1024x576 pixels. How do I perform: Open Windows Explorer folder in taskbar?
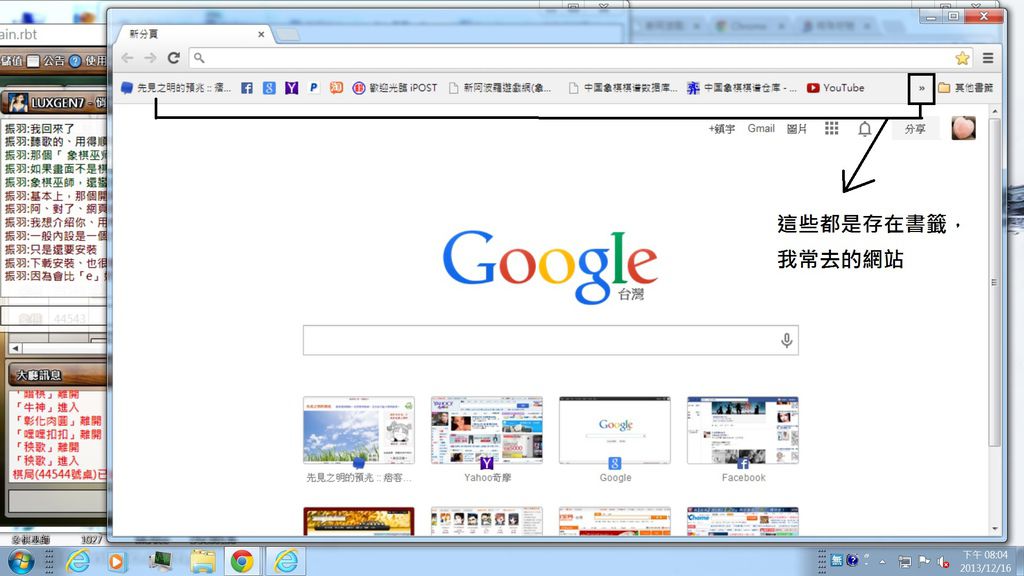click(x=202, y=561)
